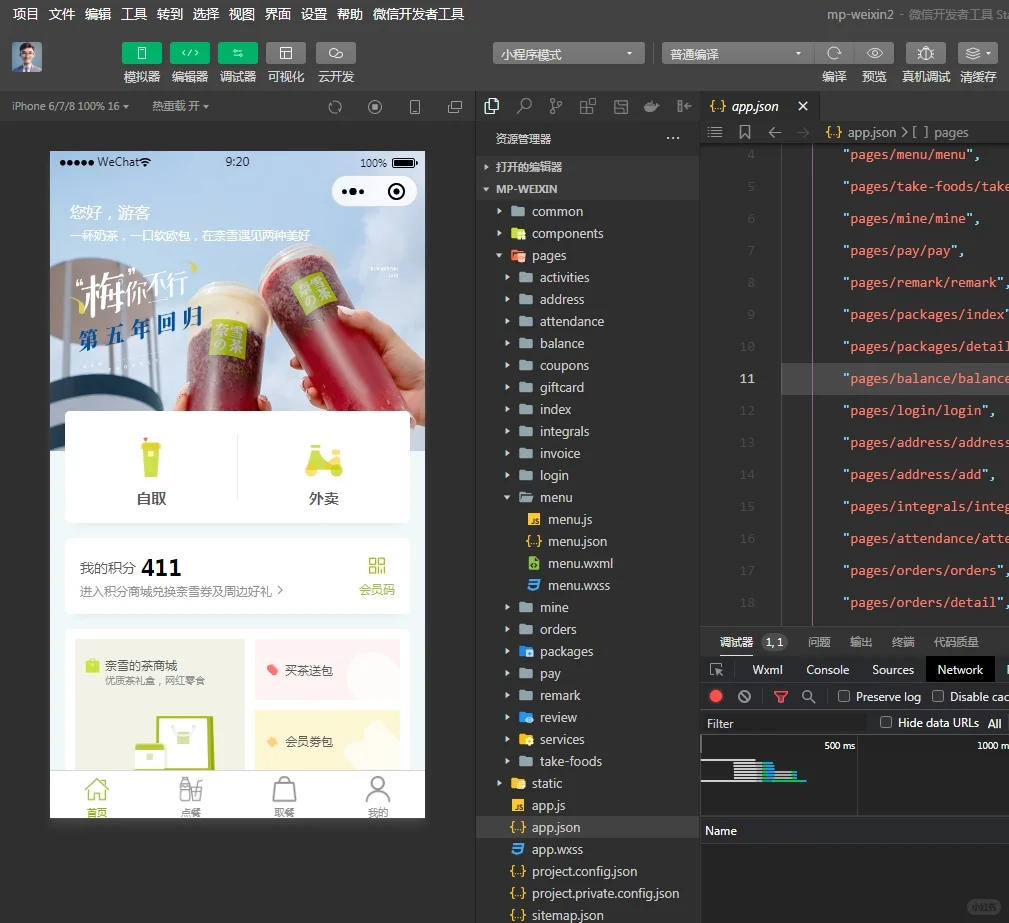This screenshot has width=1009, height=923.
Task: Expand the static folder
Action: (x=588, y=783)
